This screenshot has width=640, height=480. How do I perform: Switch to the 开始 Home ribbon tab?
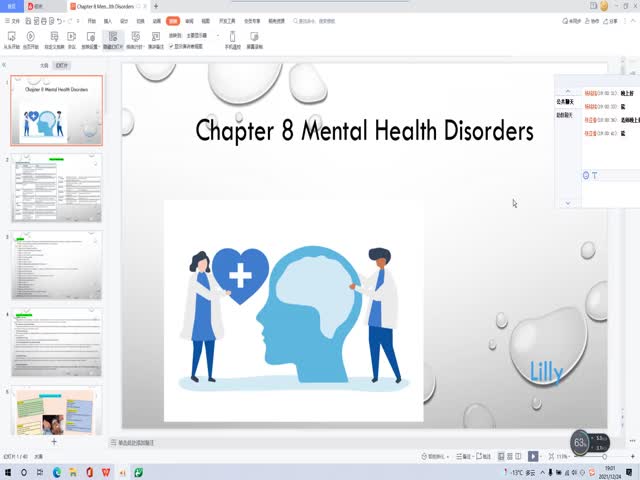92,21
